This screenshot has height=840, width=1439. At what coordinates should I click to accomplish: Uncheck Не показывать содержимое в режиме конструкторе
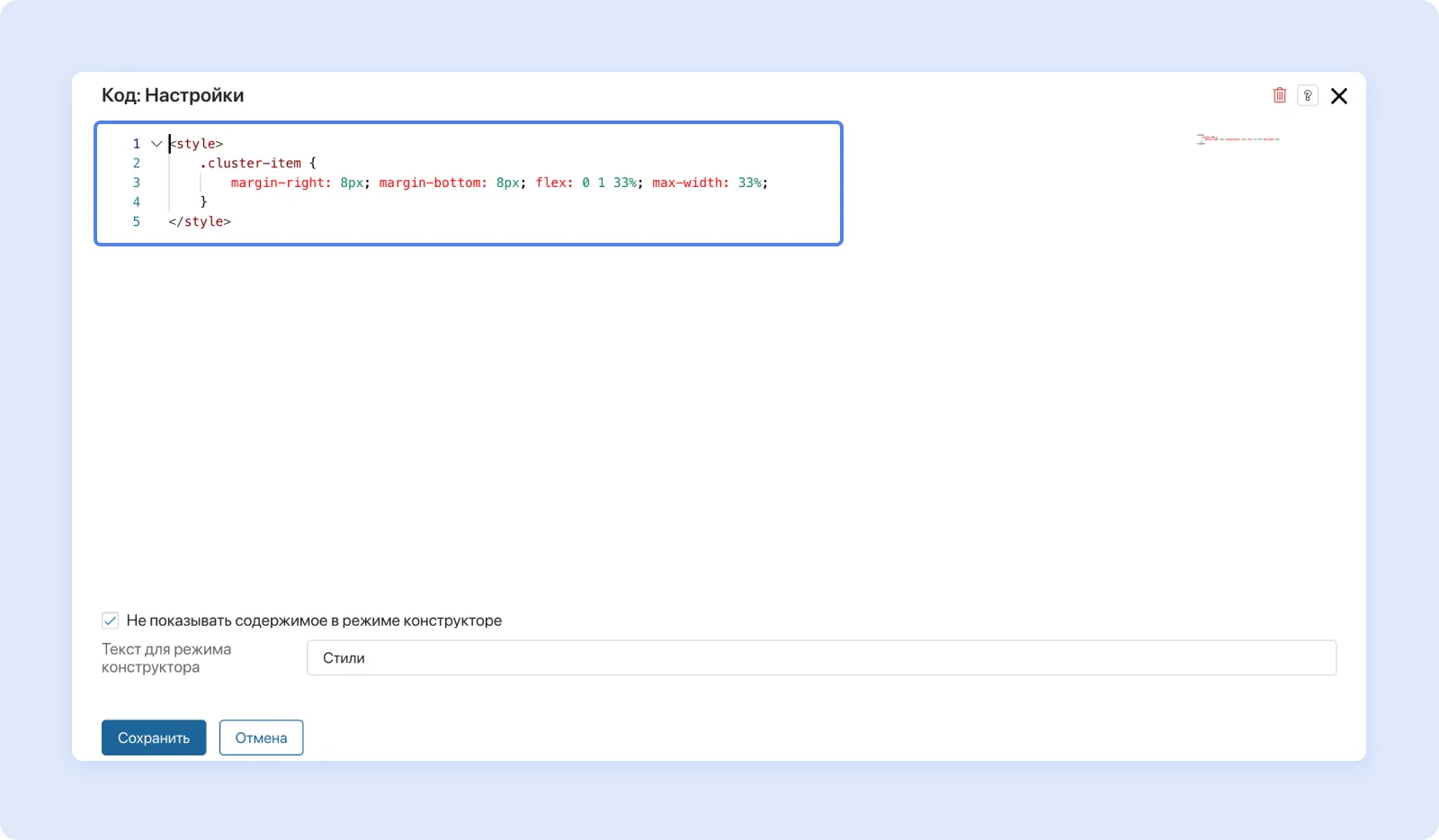pos(111,621)
